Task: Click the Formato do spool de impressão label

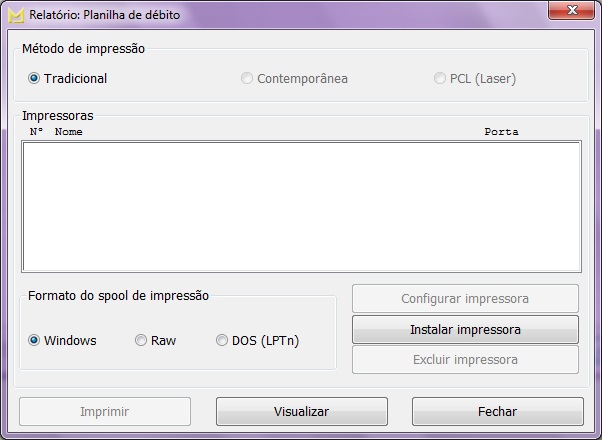Action: point(118,295)
